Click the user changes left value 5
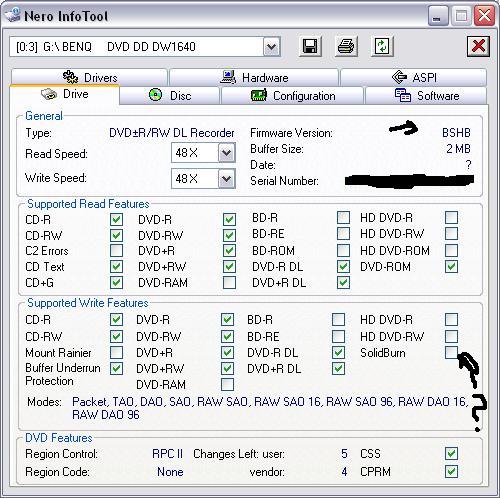Viewport: 500px width, 498px height. click(344, 454)
